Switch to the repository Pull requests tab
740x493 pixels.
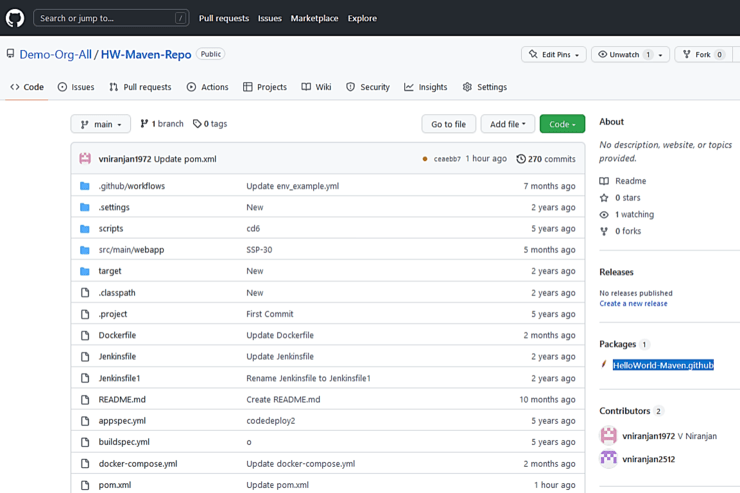[140, 87]
